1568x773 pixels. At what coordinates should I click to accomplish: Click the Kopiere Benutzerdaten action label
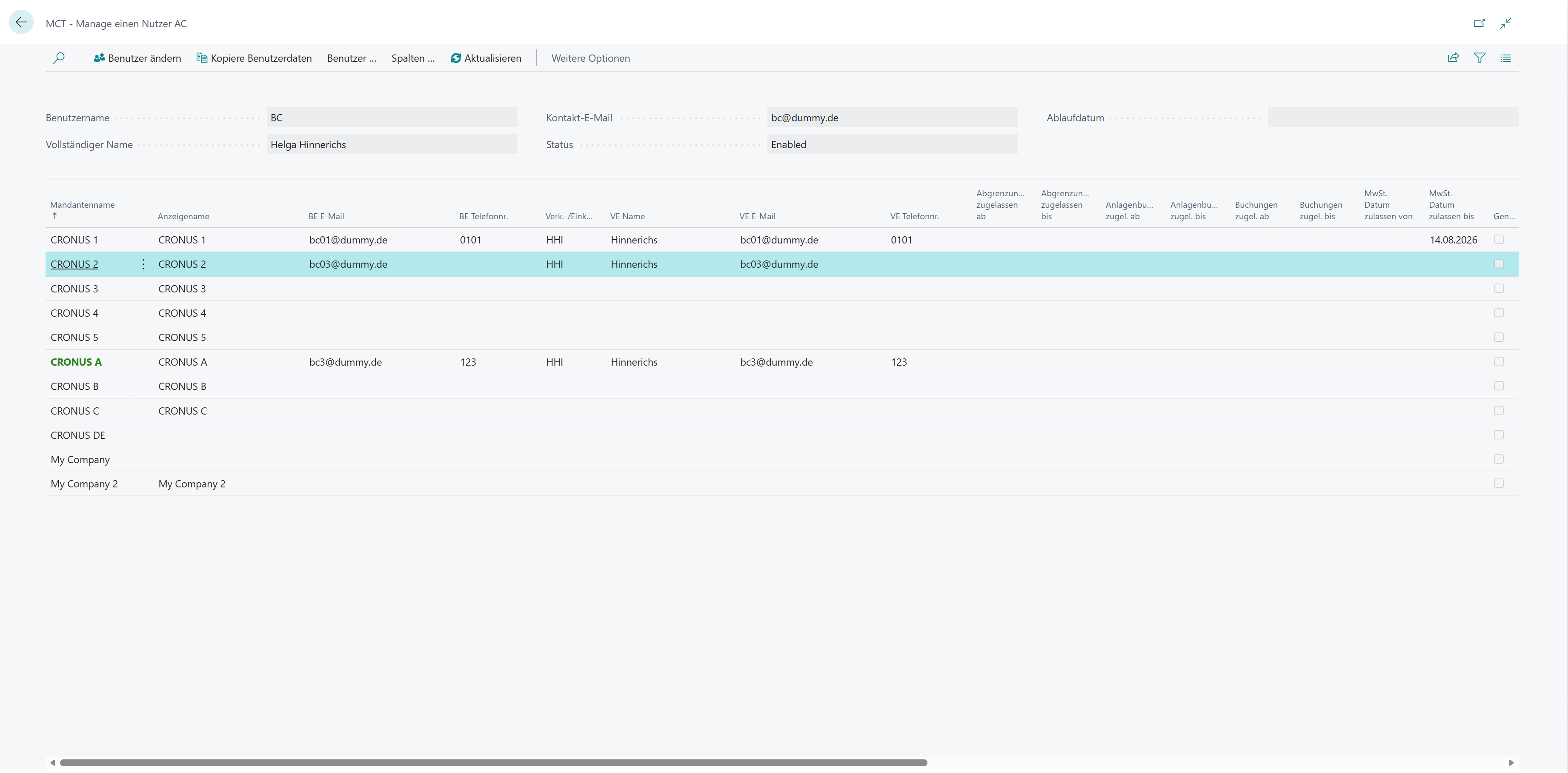[x=261, y=58]
